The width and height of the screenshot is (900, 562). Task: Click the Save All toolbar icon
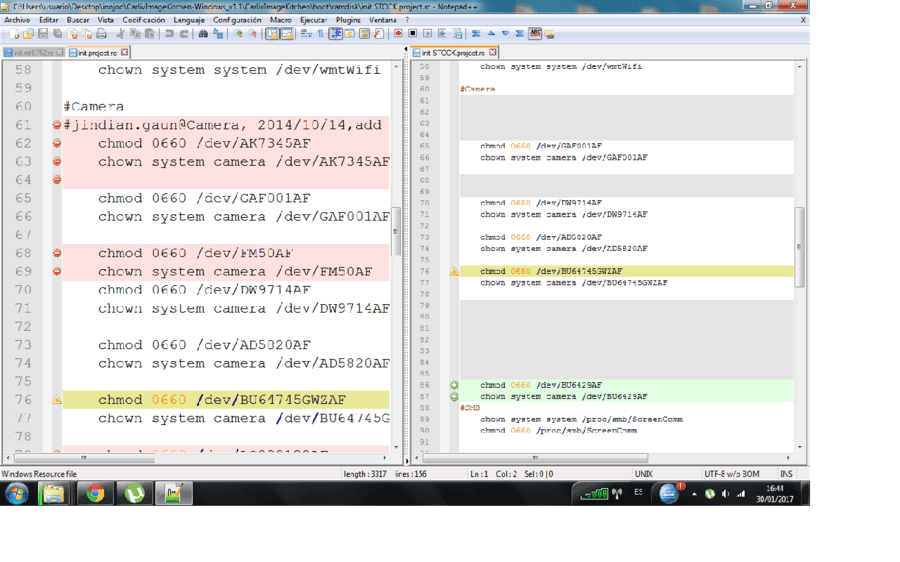57,34
